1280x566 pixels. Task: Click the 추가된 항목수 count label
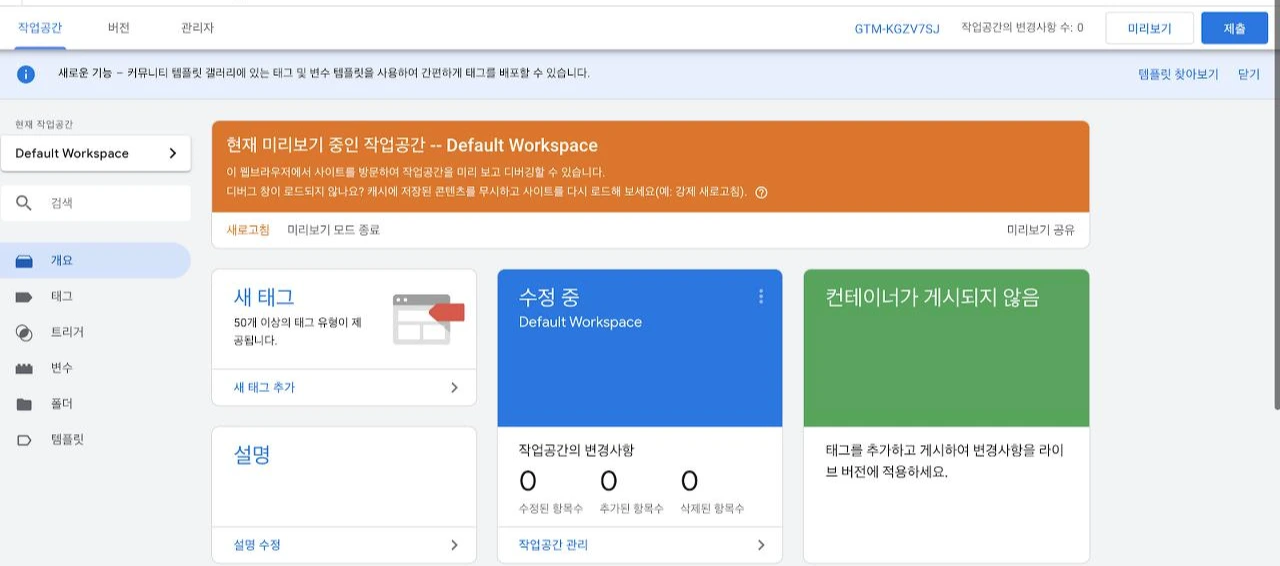[631, 509]
